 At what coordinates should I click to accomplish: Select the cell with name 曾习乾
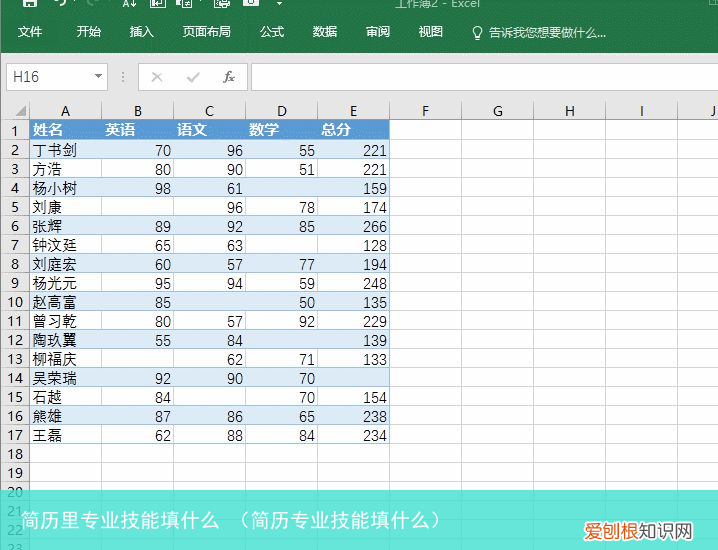pos(65,321)
